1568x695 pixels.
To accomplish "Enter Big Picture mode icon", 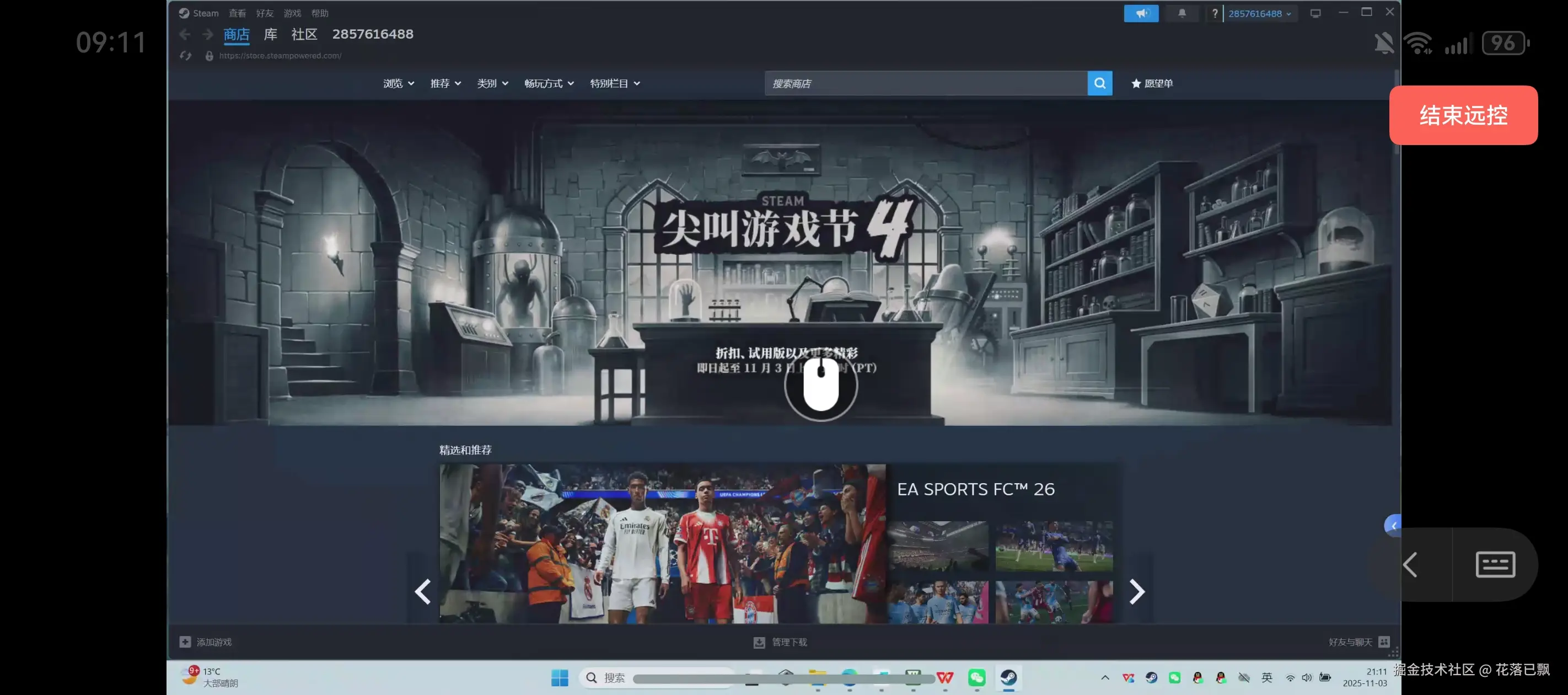I will point(1315,13).
